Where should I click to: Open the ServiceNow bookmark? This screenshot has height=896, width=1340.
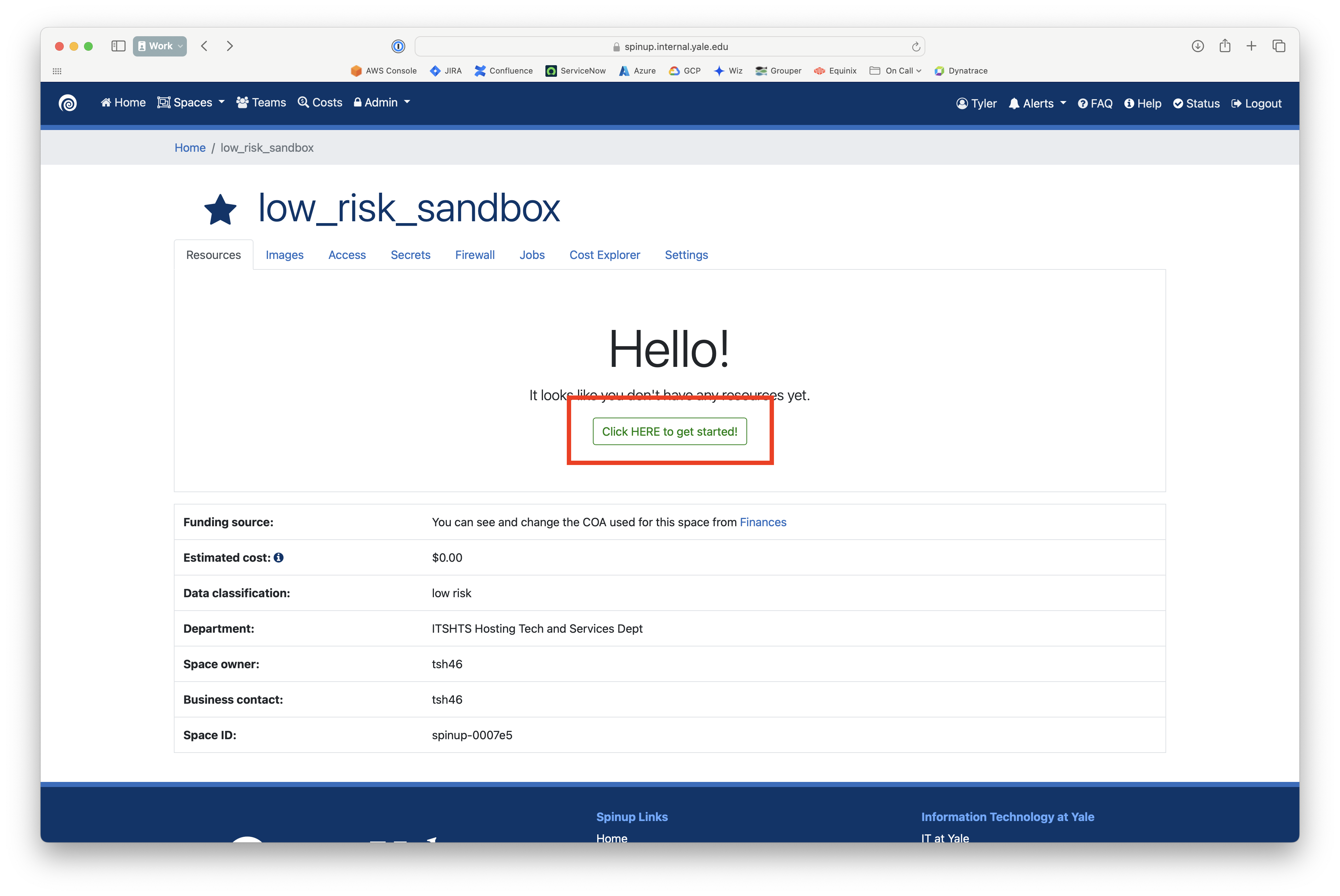point(575,71)
